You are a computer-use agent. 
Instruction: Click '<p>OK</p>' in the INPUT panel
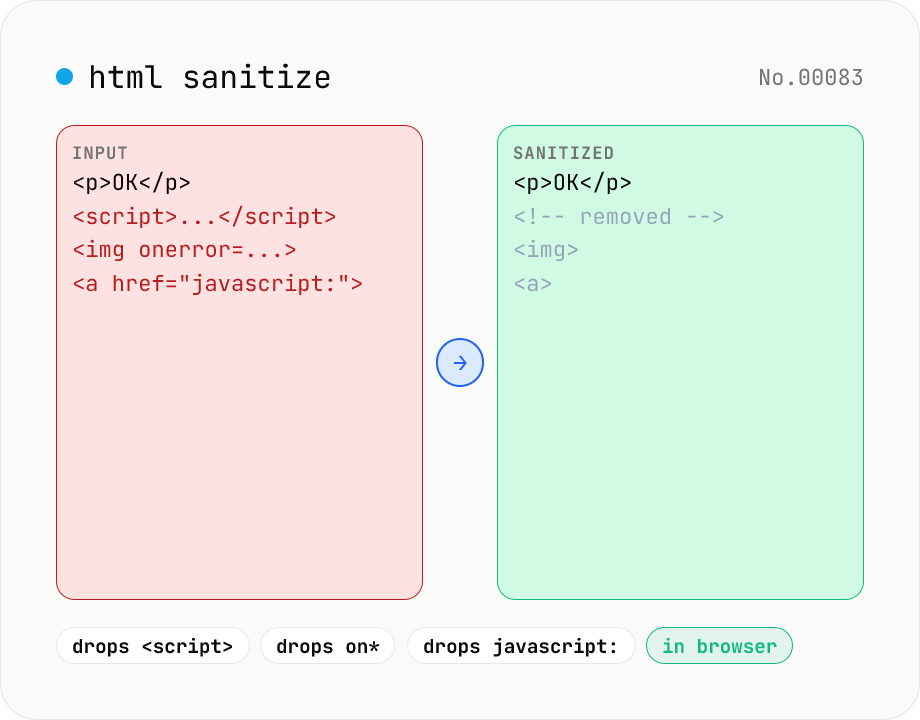(132, 182)
